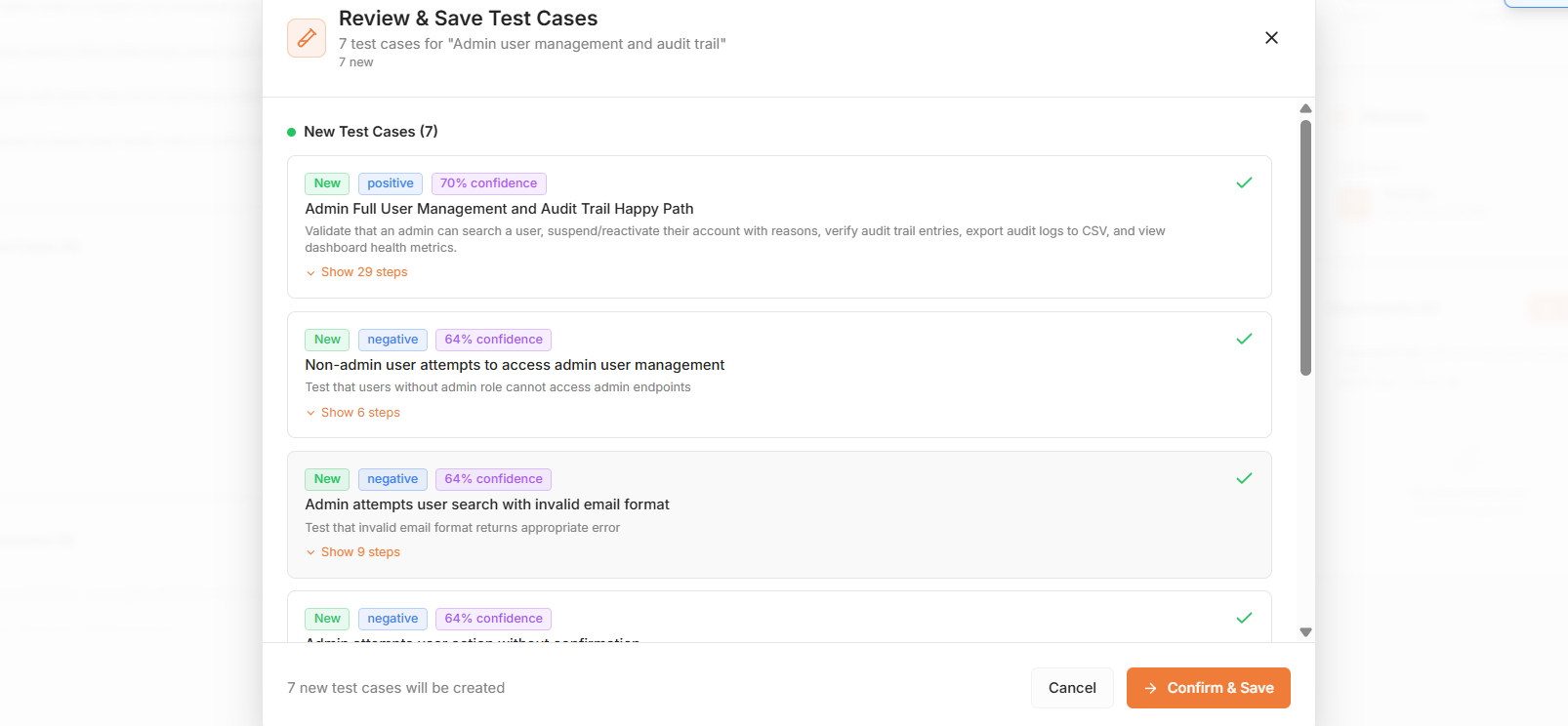Image resolution: width=1568 pixels, height=726 pixels.
Task: Click the pencil edit icon in header
Action: tap(307, 38)
